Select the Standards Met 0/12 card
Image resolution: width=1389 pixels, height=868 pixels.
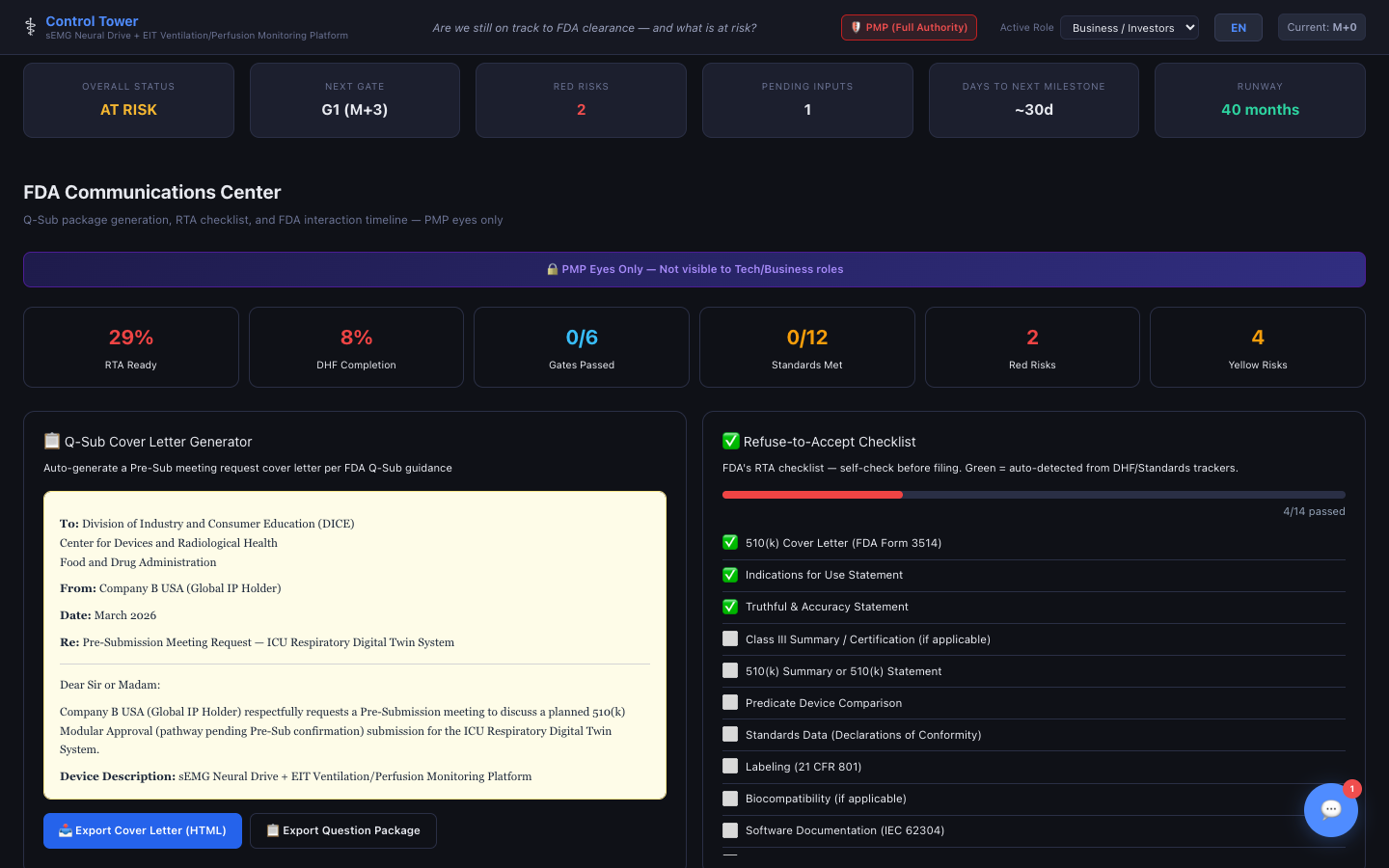pos(807,347)
